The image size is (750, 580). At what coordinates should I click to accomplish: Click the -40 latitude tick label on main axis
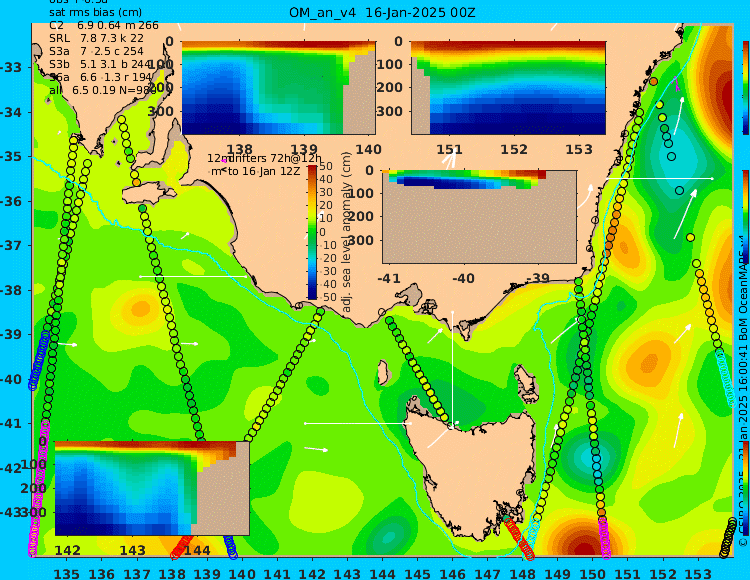point(11,379)
